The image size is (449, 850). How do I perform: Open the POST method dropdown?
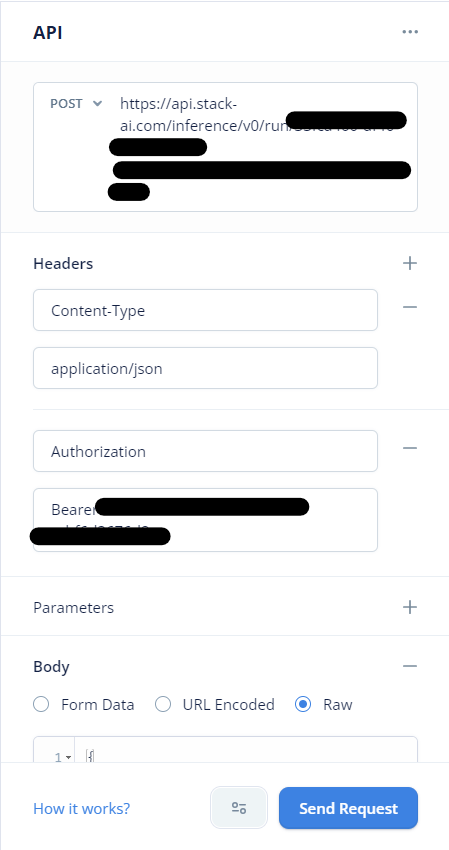coord(76,104)
